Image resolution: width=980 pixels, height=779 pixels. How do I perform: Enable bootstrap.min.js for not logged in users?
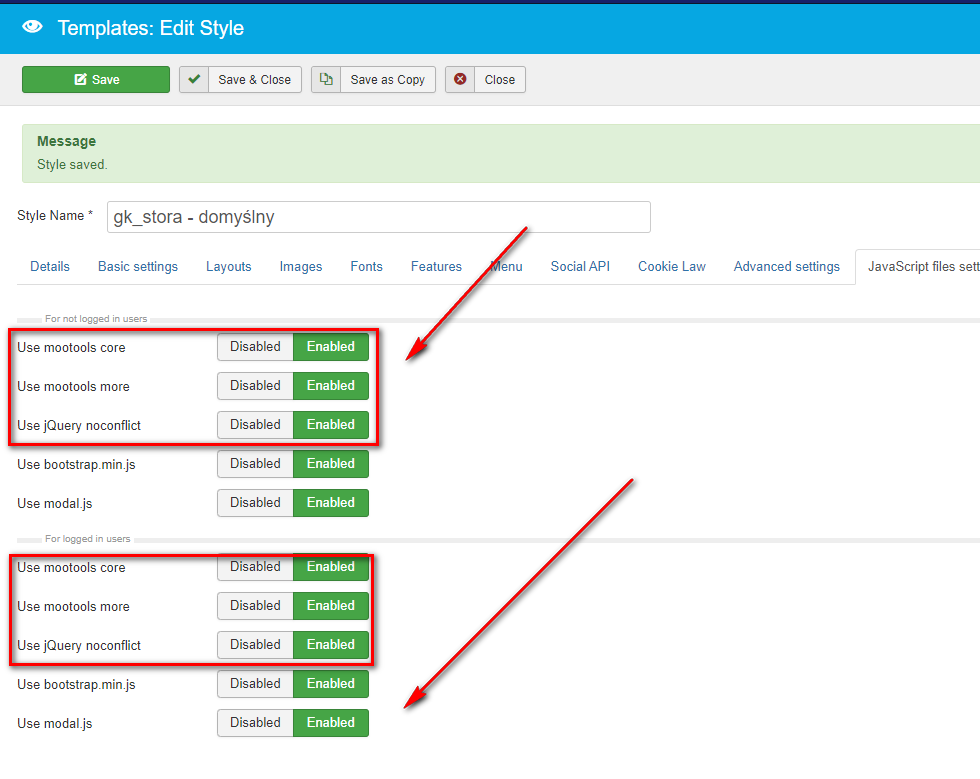coord(331,464)
